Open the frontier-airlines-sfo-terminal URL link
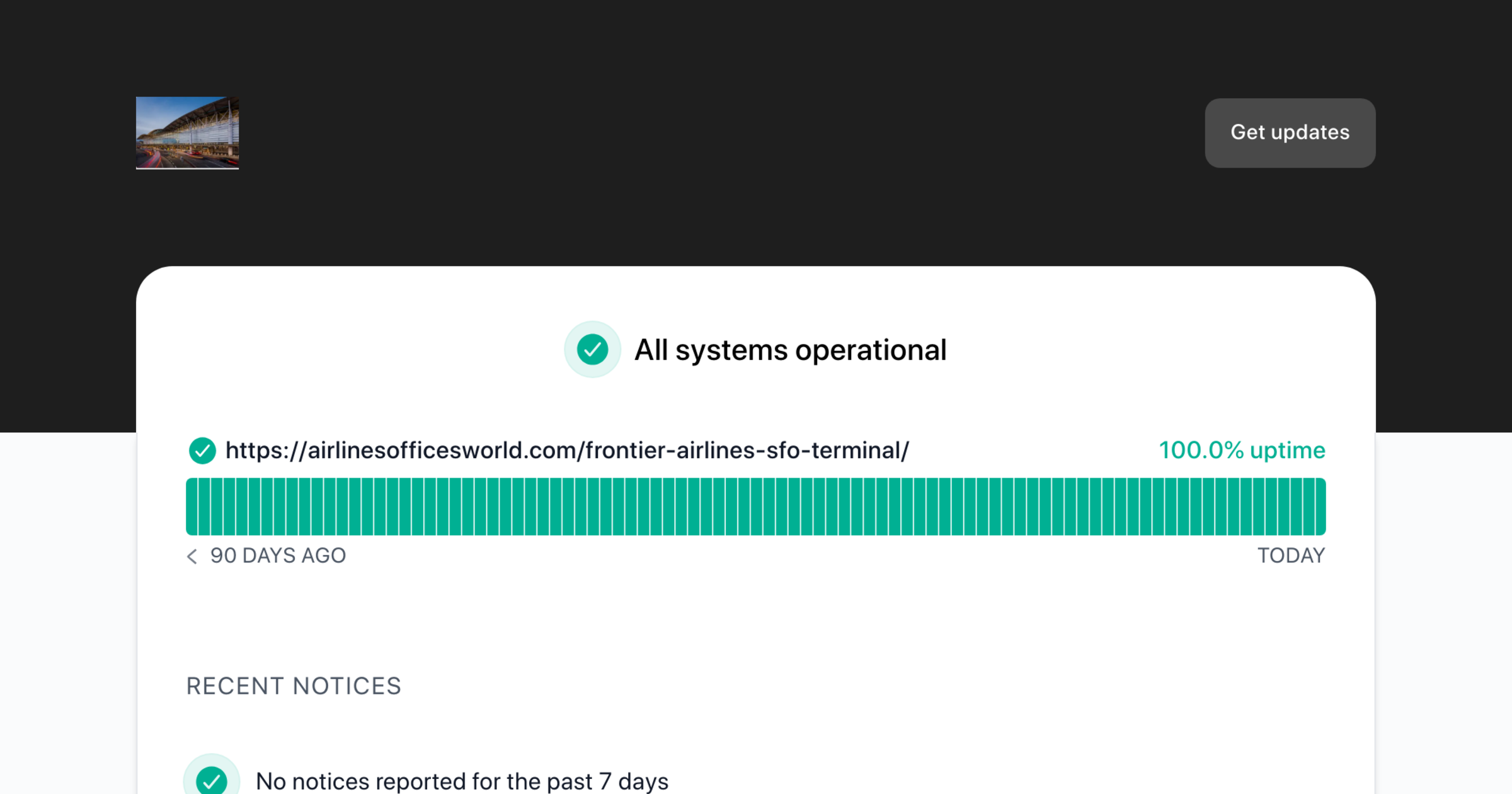 click(566, 450)
